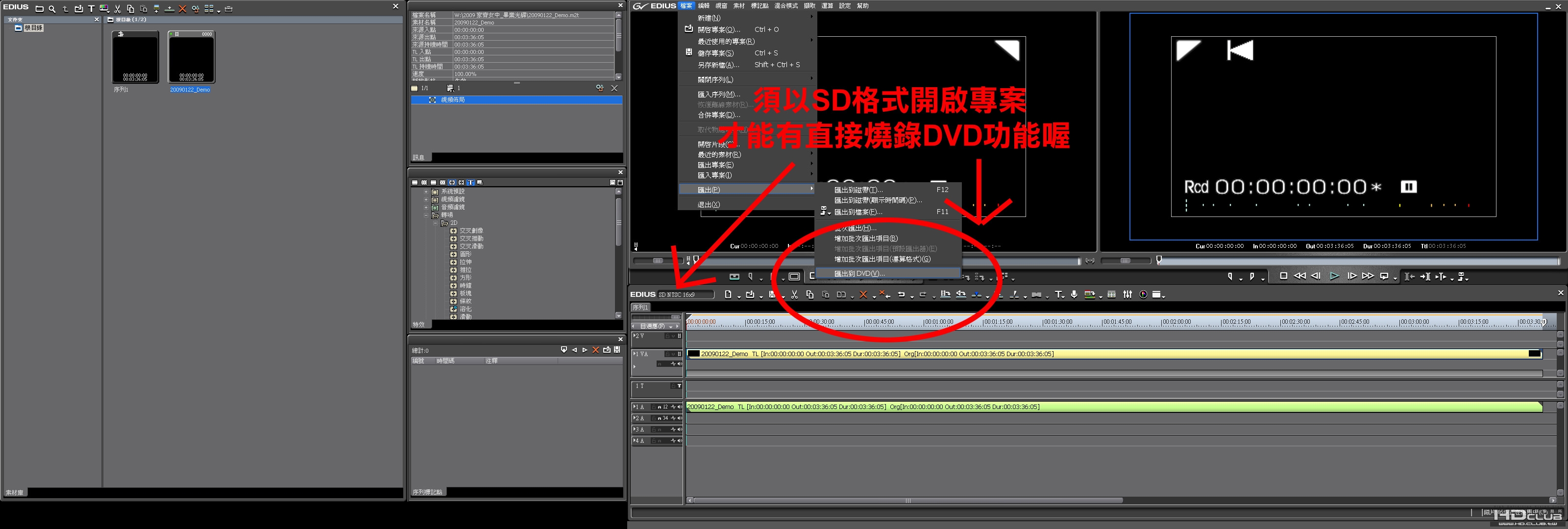Click the recorder fast forward button

(x=1368, y=276)
